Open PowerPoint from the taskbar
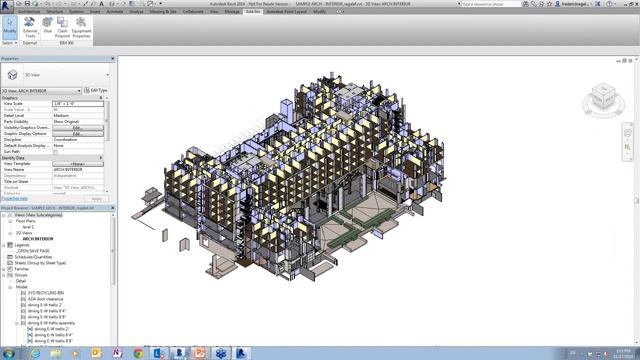This screenshot has width=640, height=360. 200,353
